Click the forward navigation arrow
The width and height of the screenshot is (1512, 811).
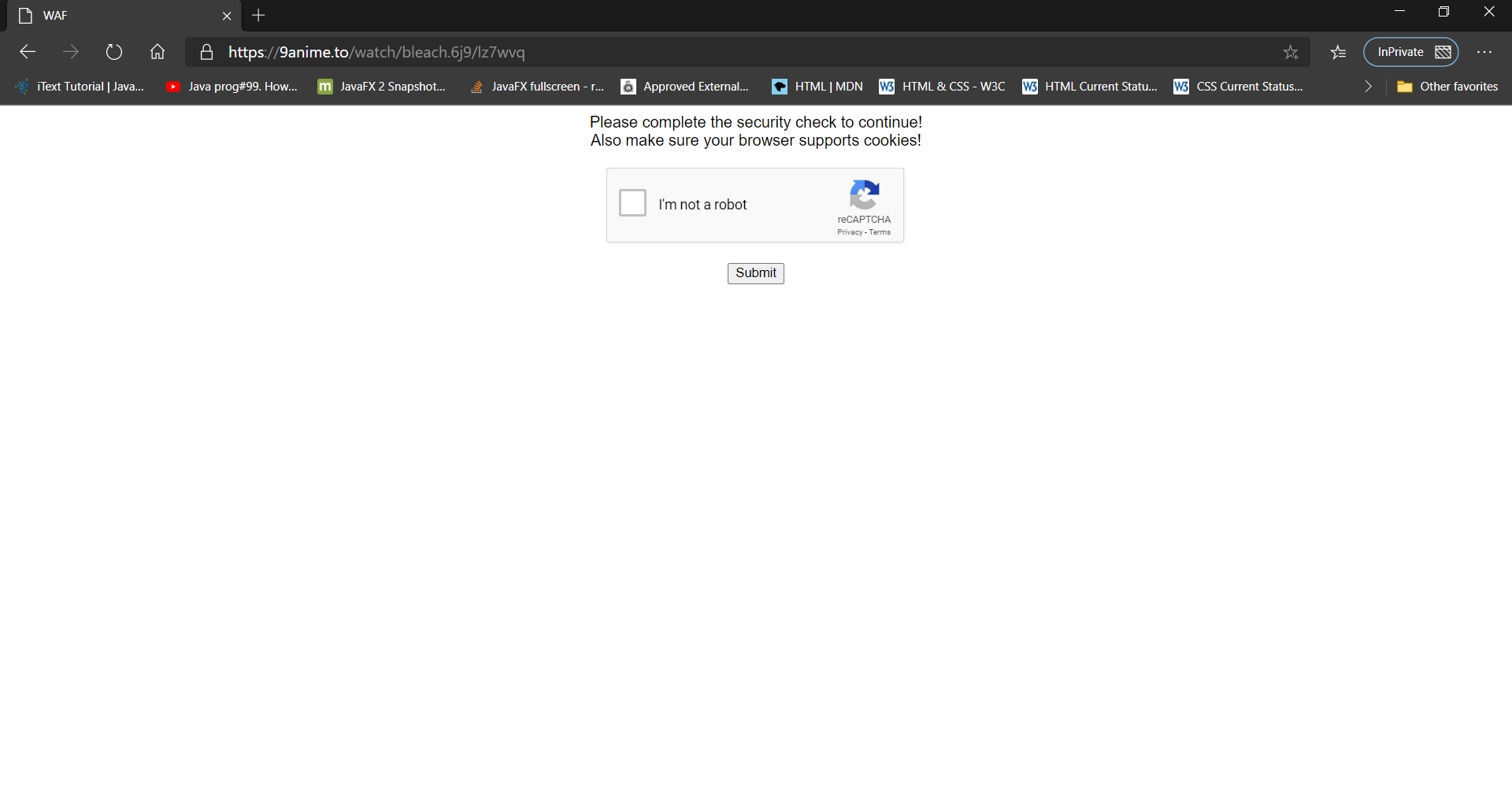(71, 52)
